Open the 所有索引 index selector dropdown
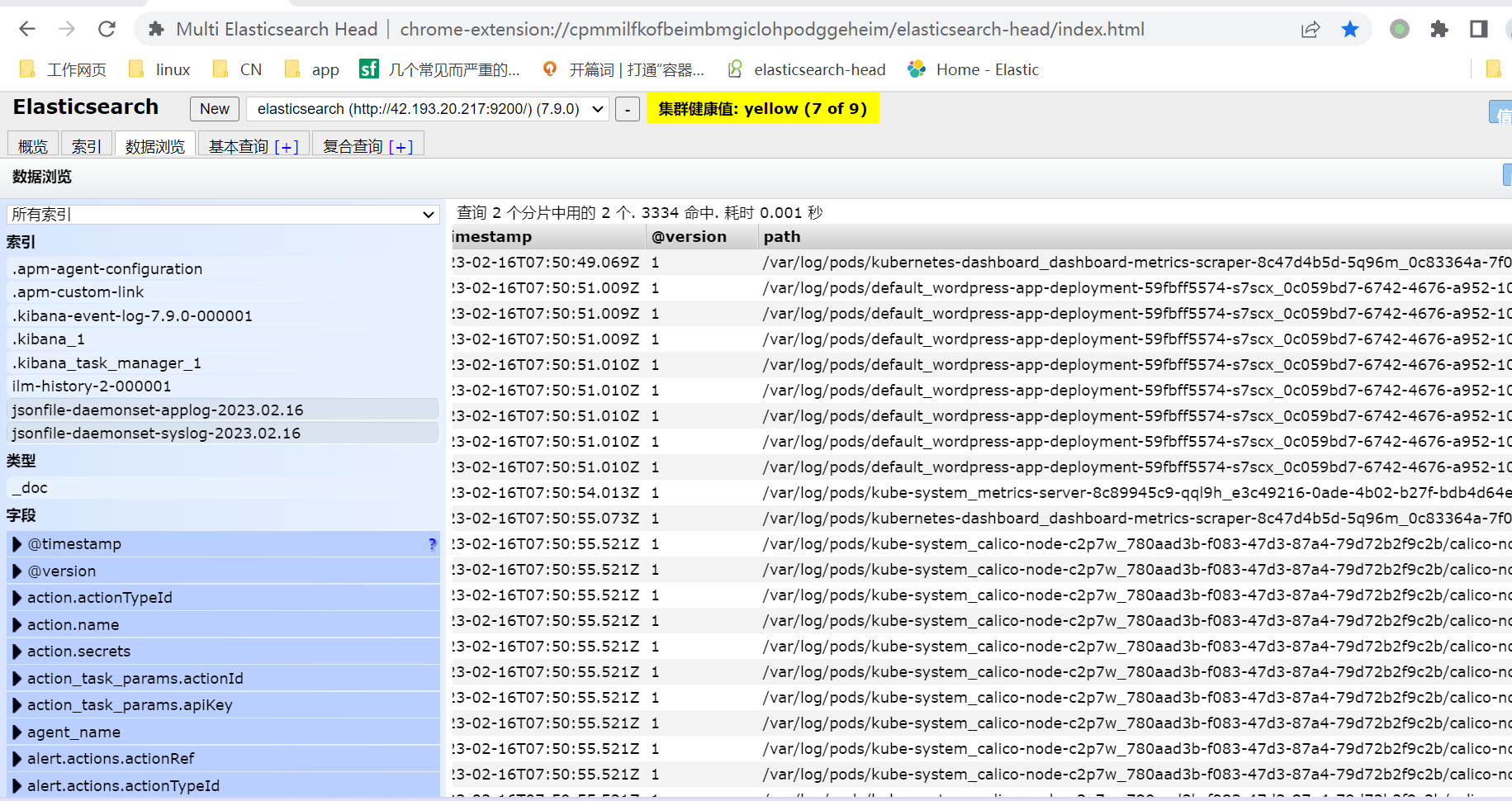Screen dimensions: 1512x801 pyautogui.click(x=223, y=215)
